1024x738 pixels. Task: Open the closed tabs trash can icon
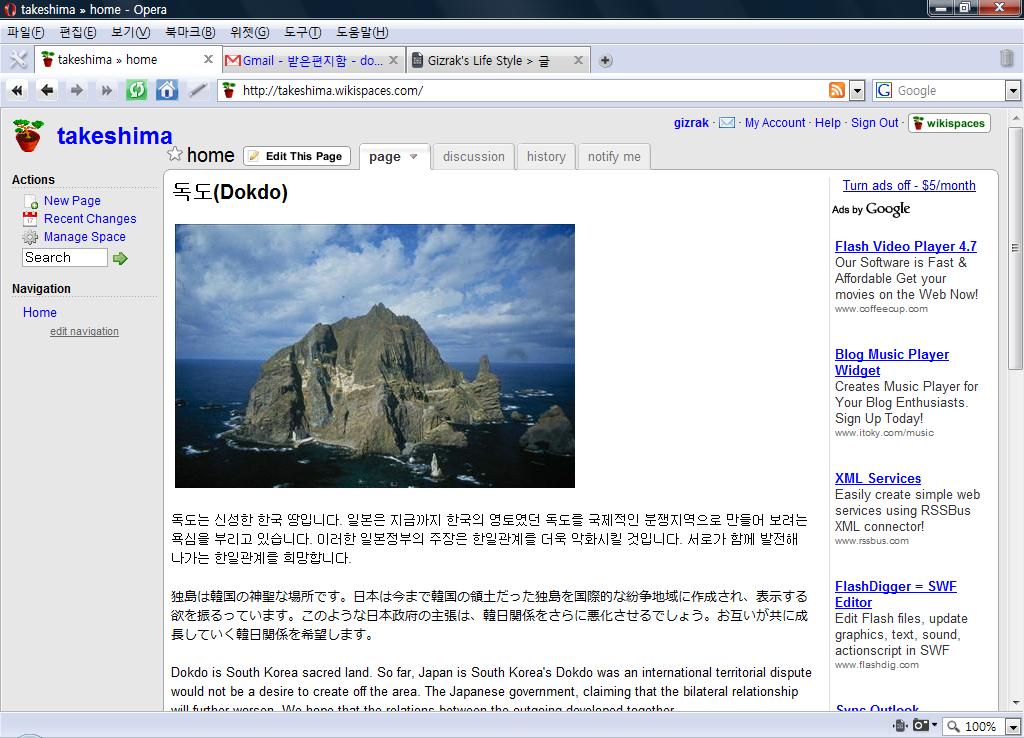[x=1006, y=59]
